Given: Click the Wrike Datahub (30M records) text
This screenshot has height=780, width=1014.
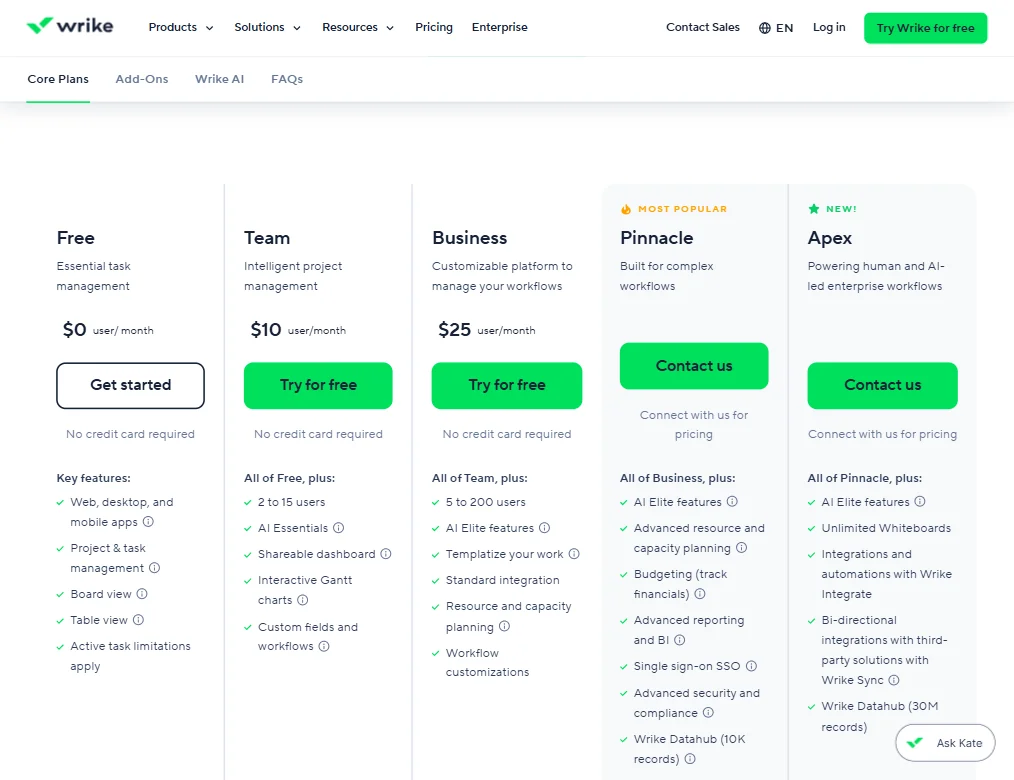Looking at the screenshot, I should click(x=879, y=716).
